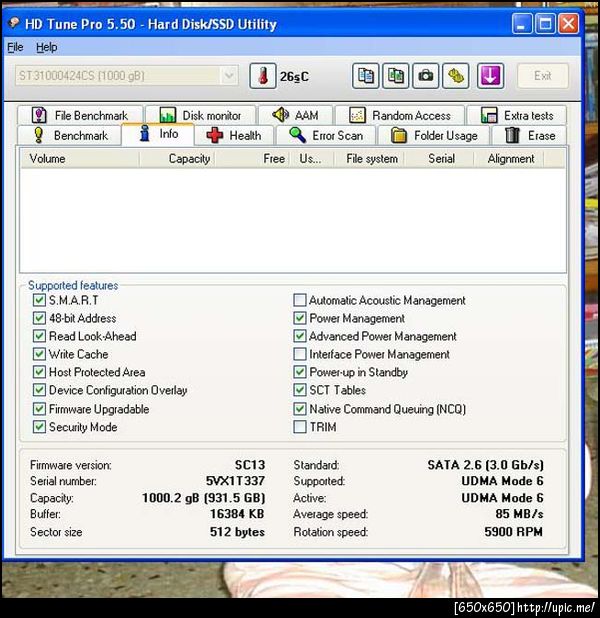
Task: Click rotation speed value 5900 RPM
Action: pos(514,532)
